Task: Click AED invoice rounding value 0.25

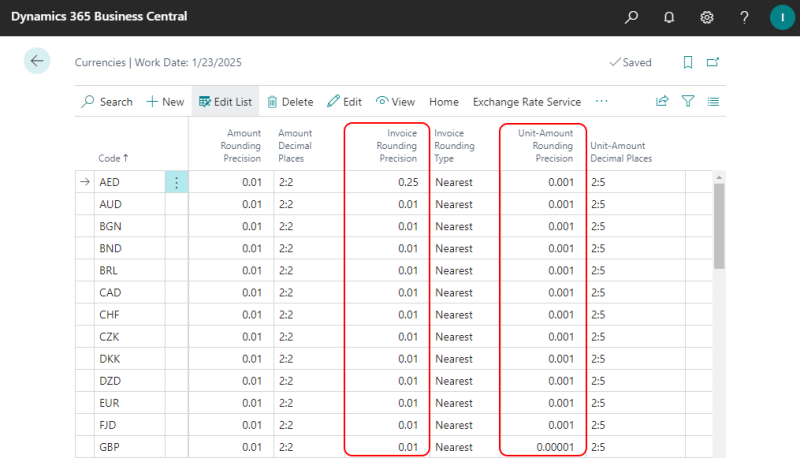Action: click(x=408, y=182)
